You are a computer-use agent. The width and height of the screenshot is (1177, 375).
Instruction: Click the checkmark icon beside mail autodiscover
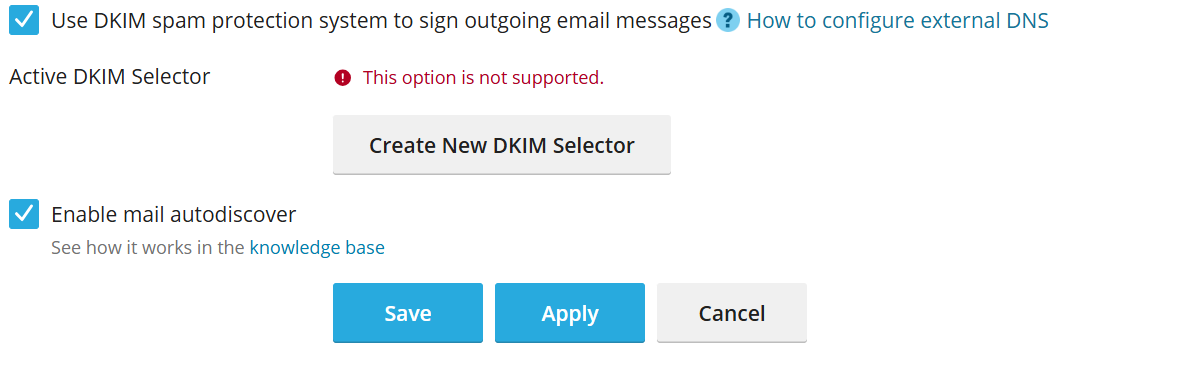click(x=24, y=214)
